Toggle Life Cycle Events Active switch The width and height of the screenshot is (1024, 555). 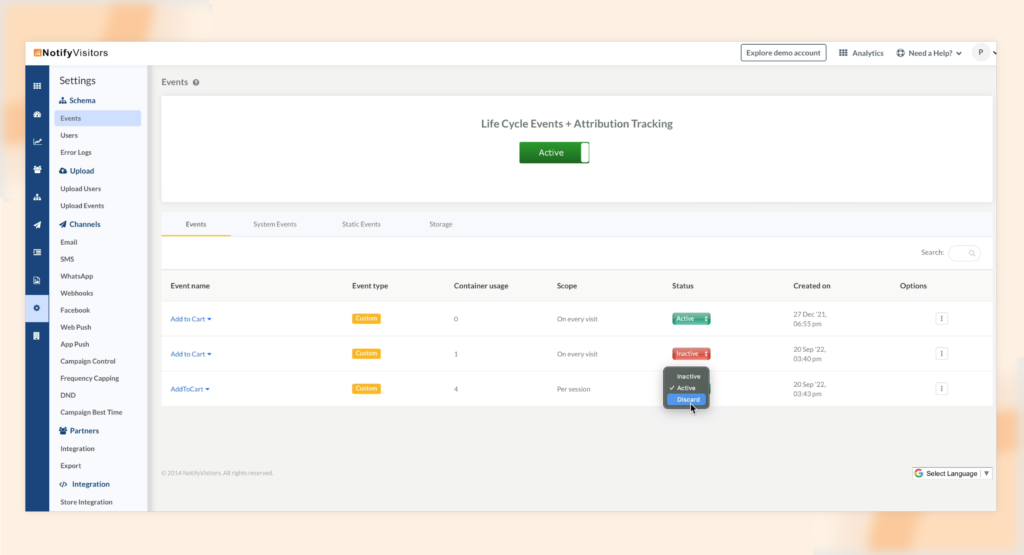click(x=554, y=153)
